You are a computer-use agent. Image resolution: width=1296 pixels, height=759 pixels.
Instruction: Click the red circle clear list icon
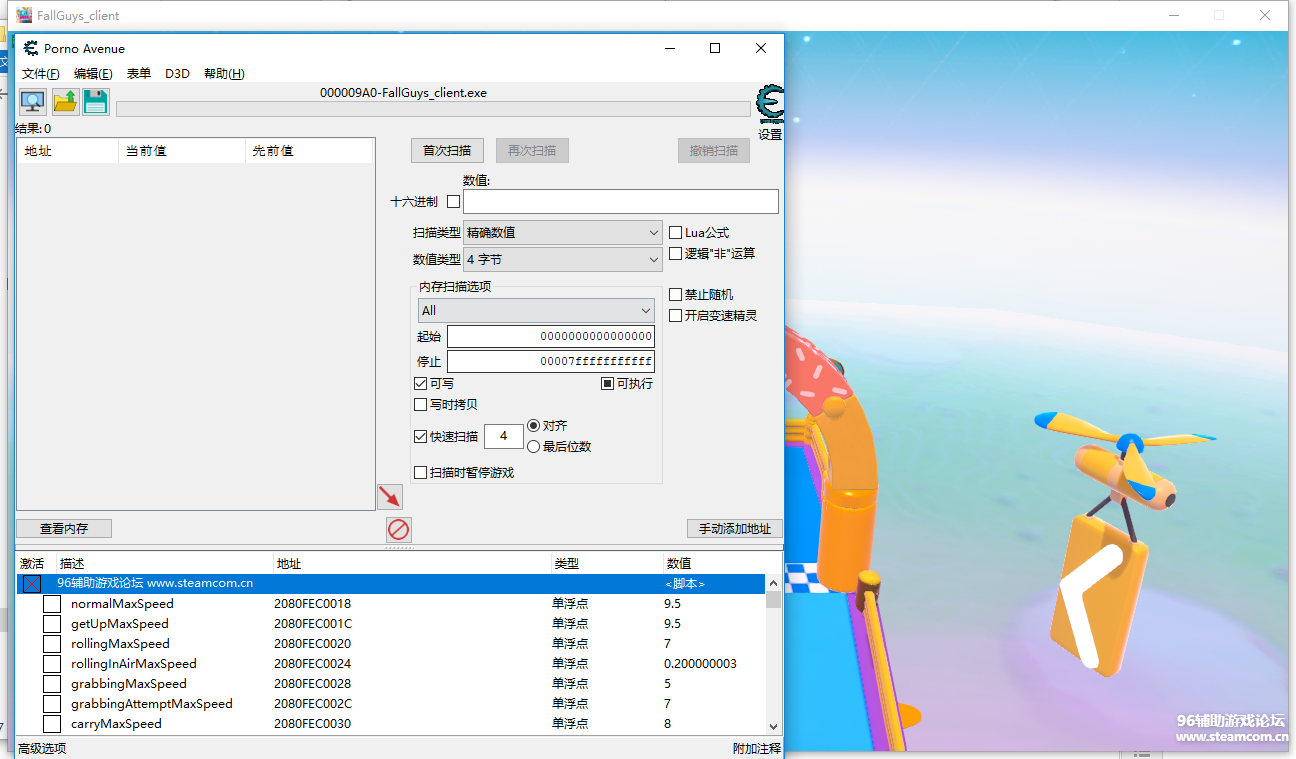[x=399, y=529]
